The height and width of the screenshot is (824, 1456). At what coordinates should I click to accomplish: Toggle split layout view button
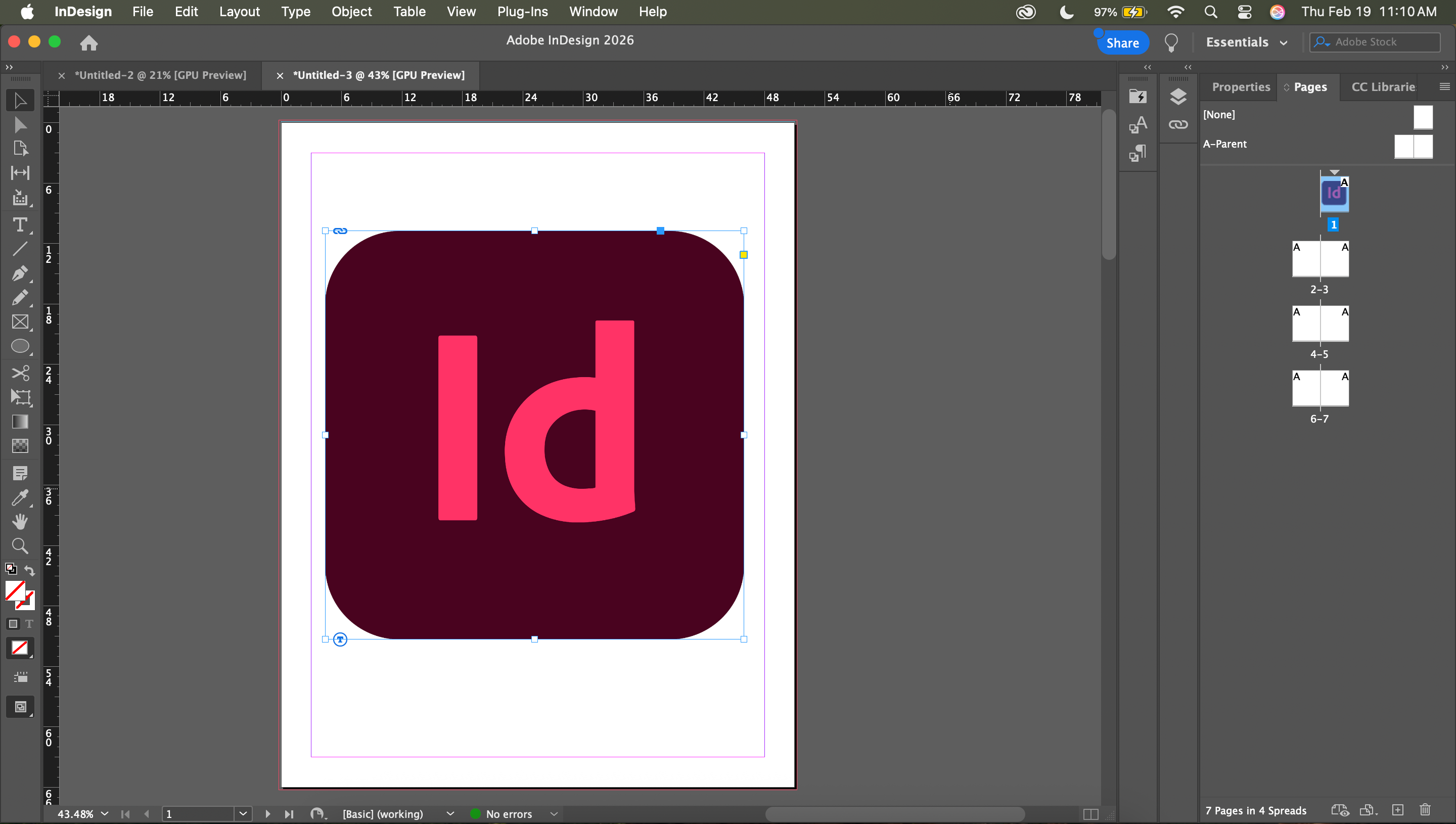point(1090,814)
